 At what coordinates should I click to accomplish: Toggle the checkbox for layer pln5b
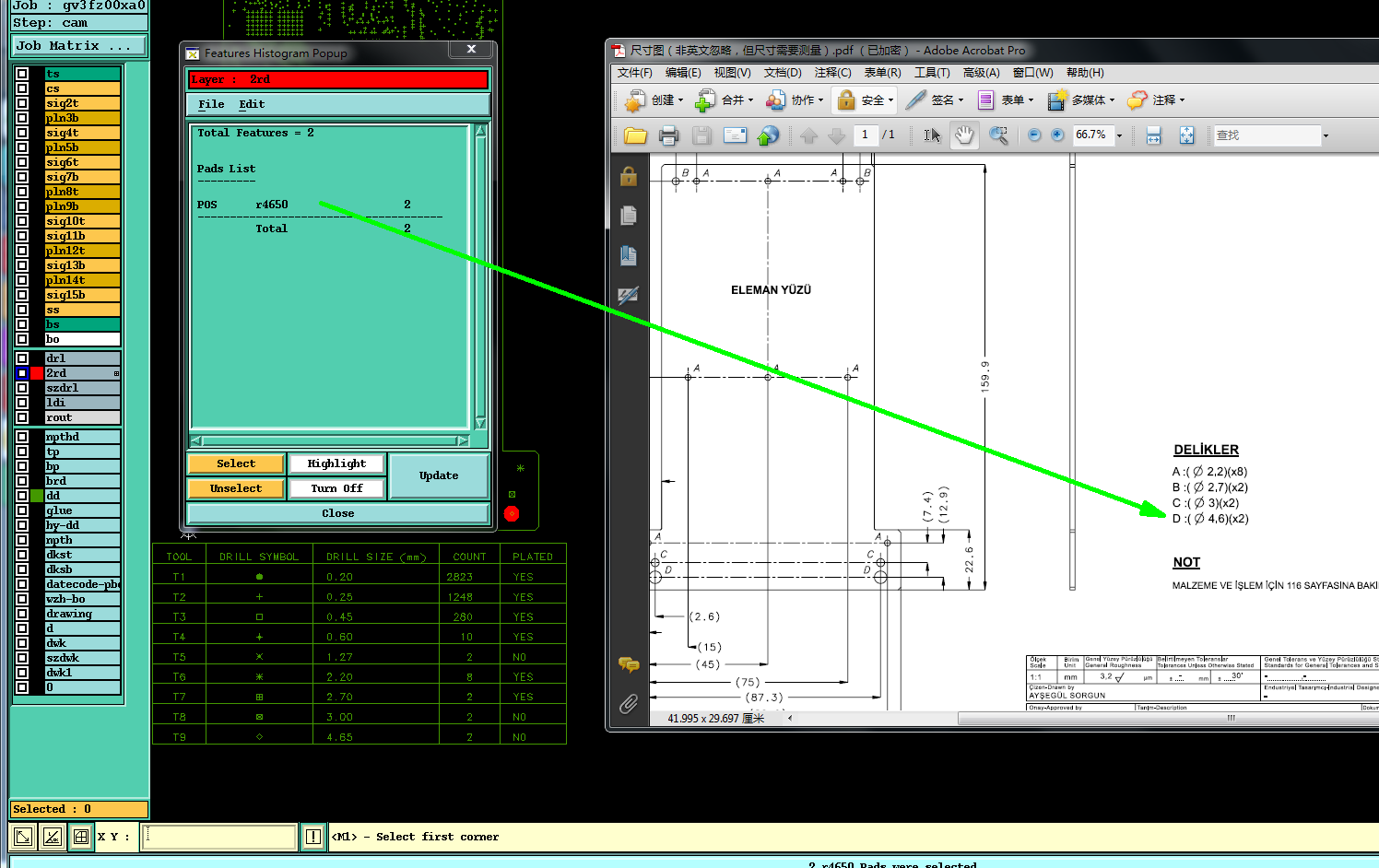click(x=22, y=147)
